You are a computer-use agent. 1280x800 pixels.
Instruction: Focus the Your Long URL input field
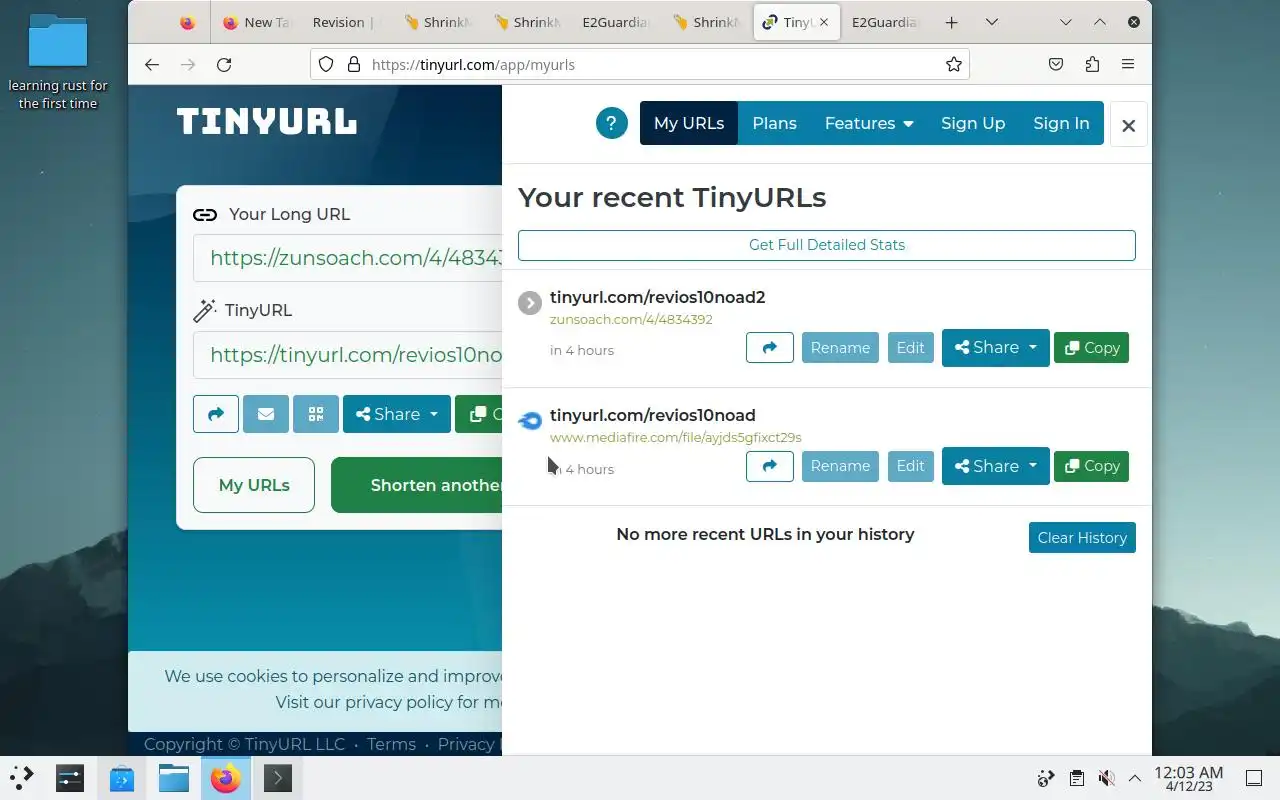tap(348, 258)
